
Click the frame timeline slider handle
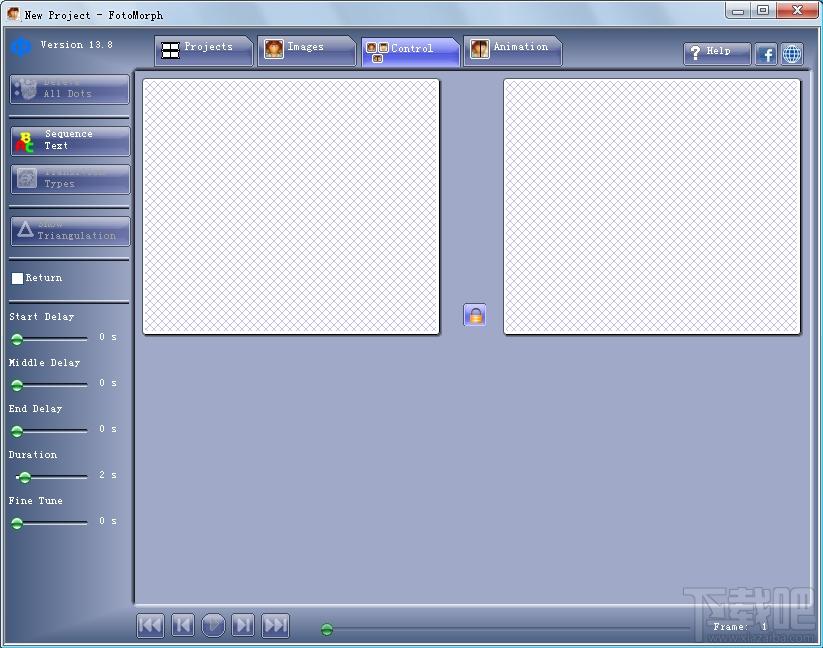pyautogui.click(x=326, y=629)
